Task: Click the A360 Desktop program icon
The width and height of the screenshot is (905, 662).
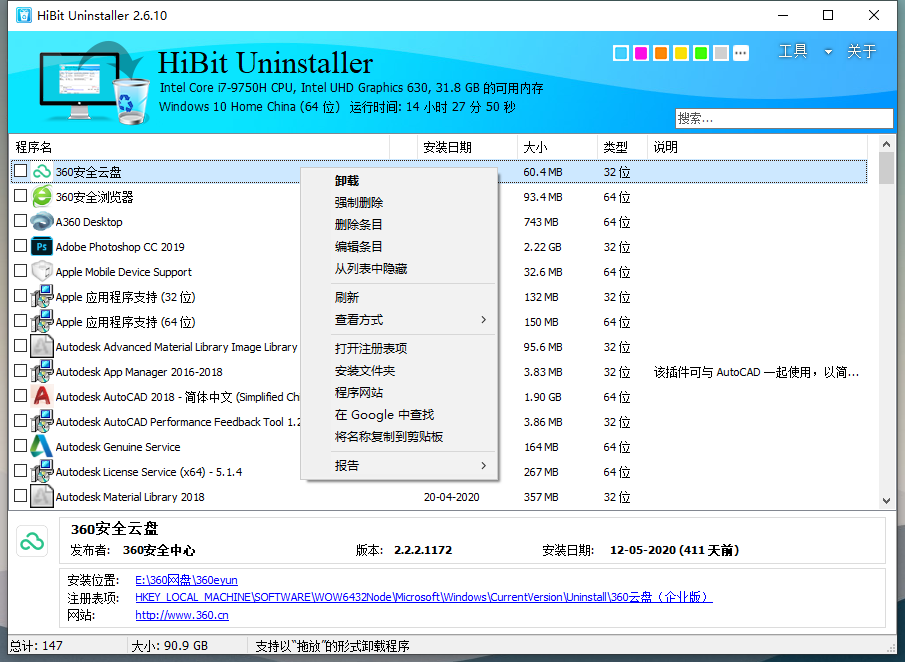Action: (42, 222)
